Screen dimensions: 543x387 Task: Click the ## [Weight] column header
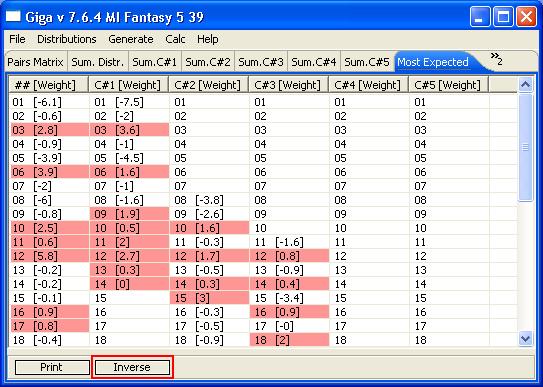[48, 85]
